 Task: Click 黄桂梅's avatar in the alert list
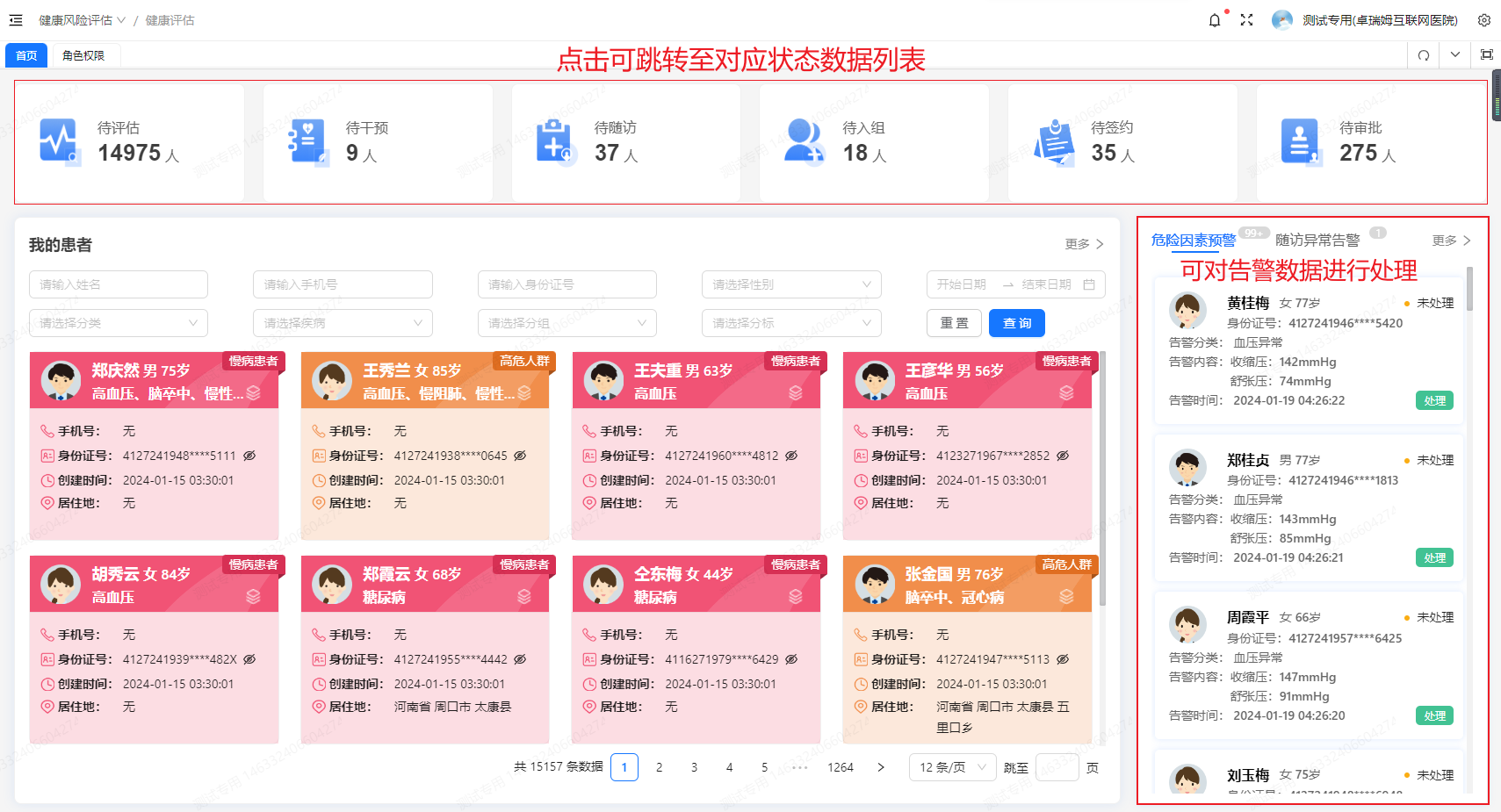pos(1187,311)
